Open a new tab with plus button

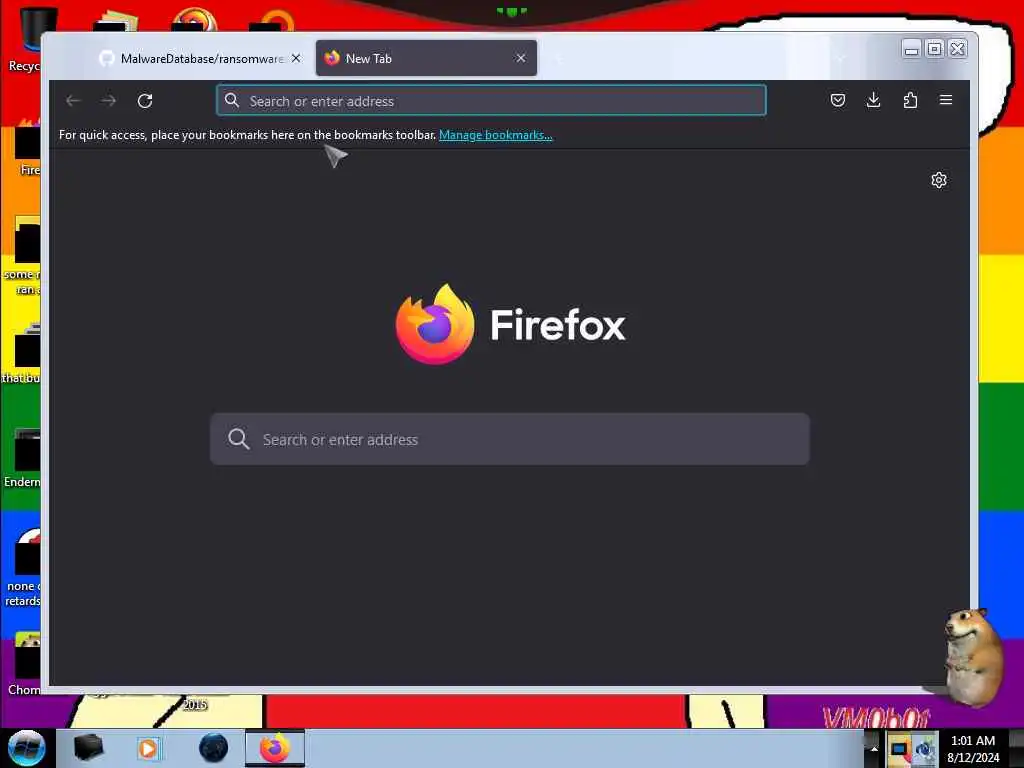coord(558,59)
